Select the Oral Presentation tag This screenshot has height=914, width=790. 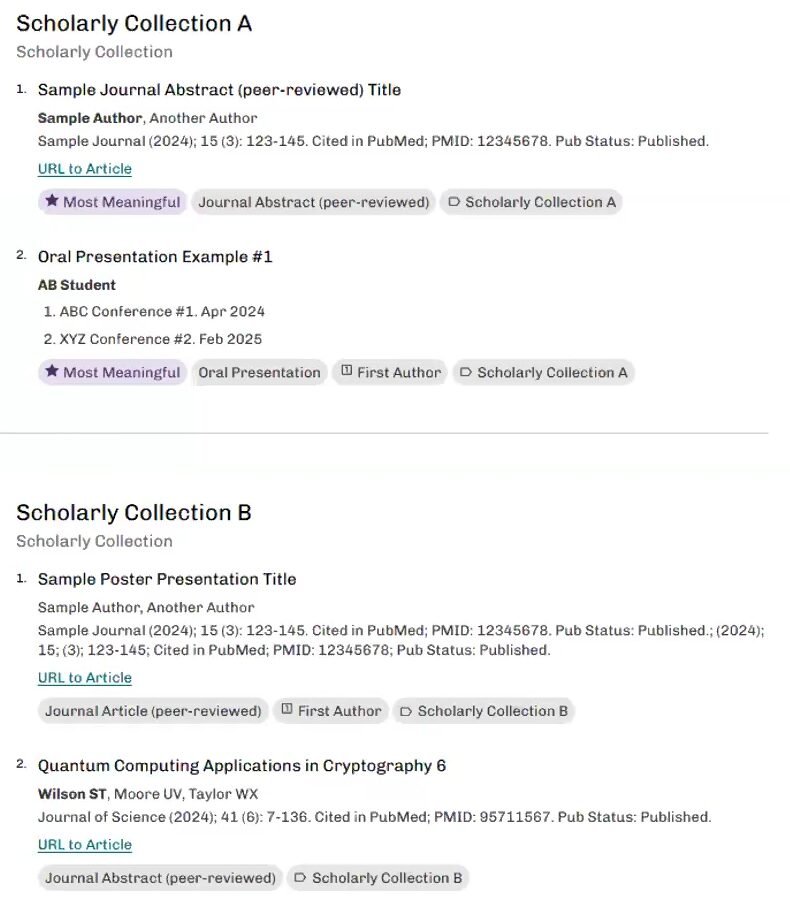(260, 372)
